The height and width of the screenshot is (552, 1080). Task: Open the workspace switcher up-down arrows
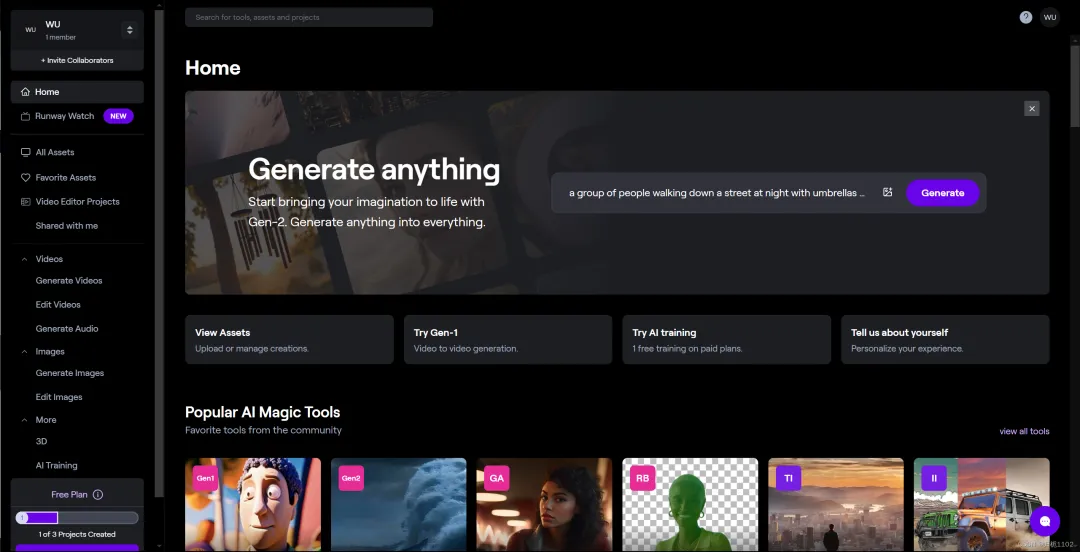(x=129, y=30)
